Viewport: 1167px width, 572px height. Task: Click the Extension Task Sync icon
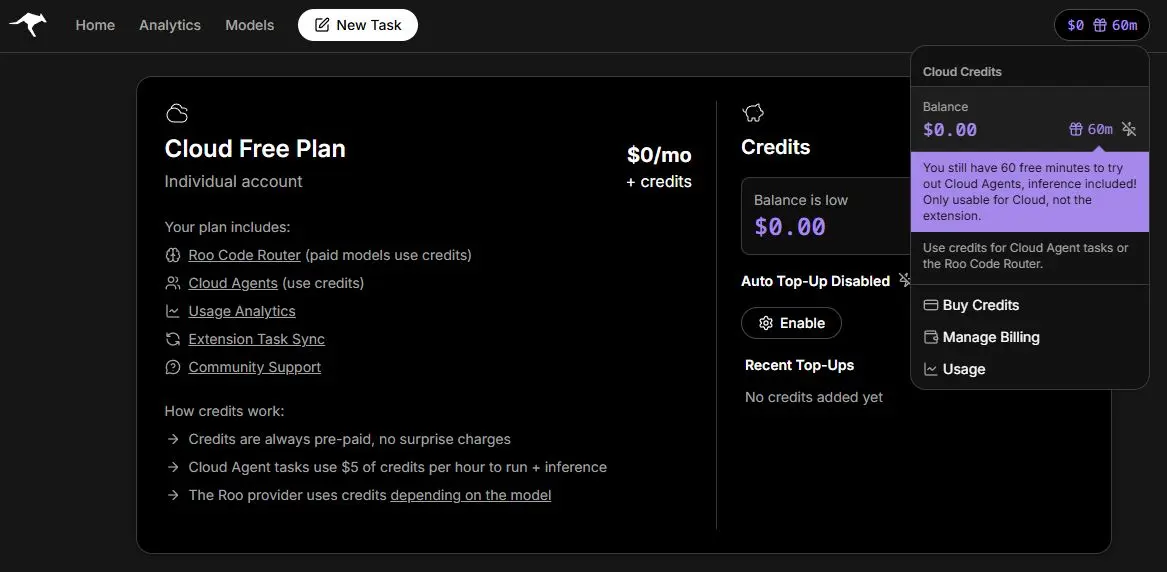[x=173, y=339]
